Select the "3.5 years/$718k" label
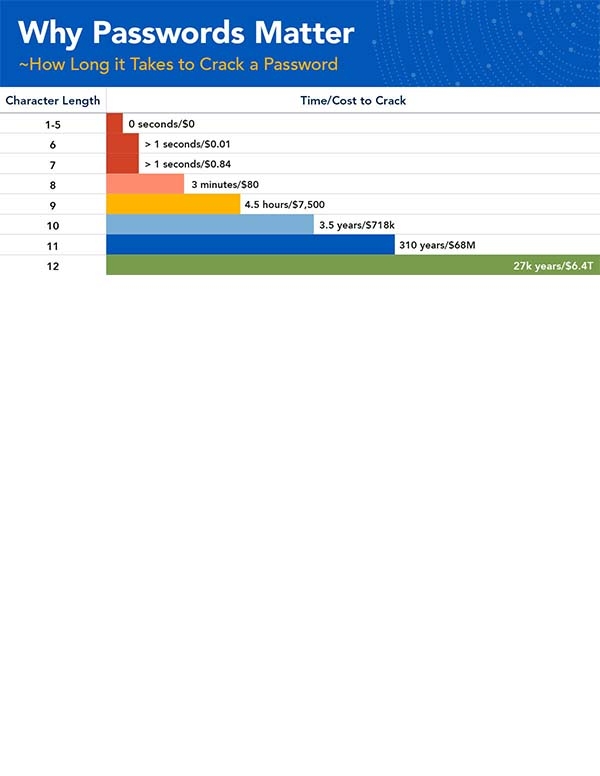The height and width of the screenshot is (776, 600). pyautogui.click(x=356, y=225)
